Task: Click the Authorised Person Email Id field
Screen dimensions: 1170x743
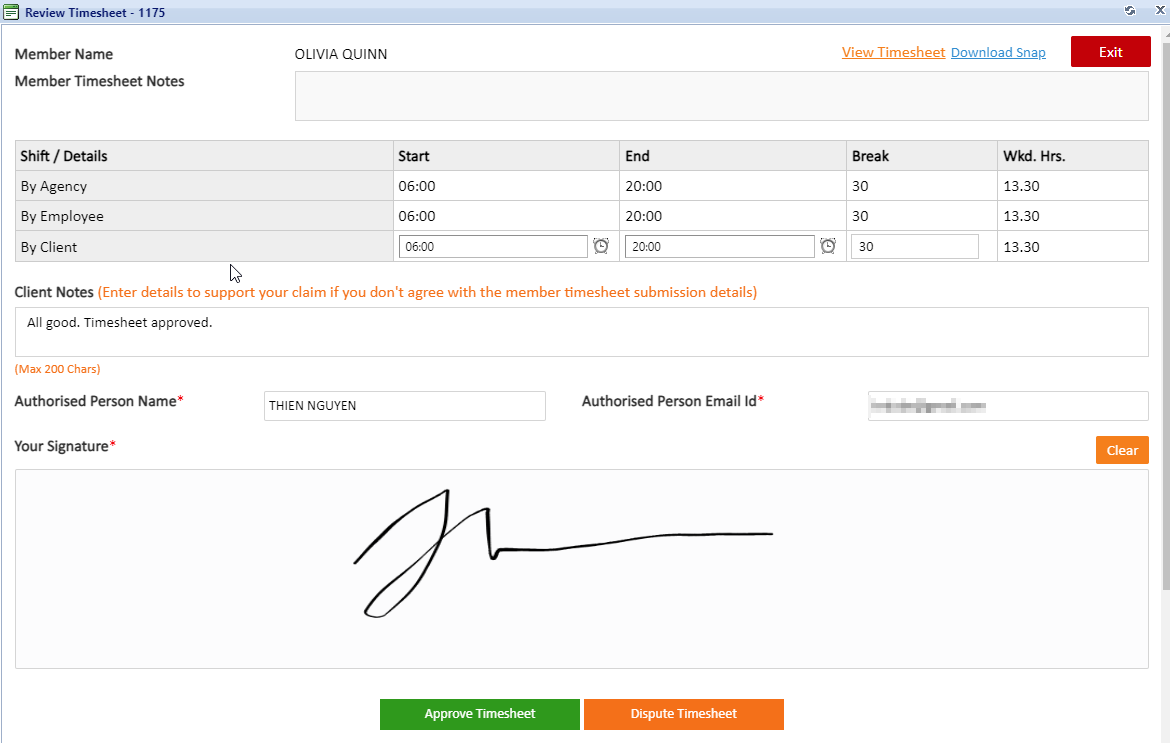Action: [x=1007, y=405]
